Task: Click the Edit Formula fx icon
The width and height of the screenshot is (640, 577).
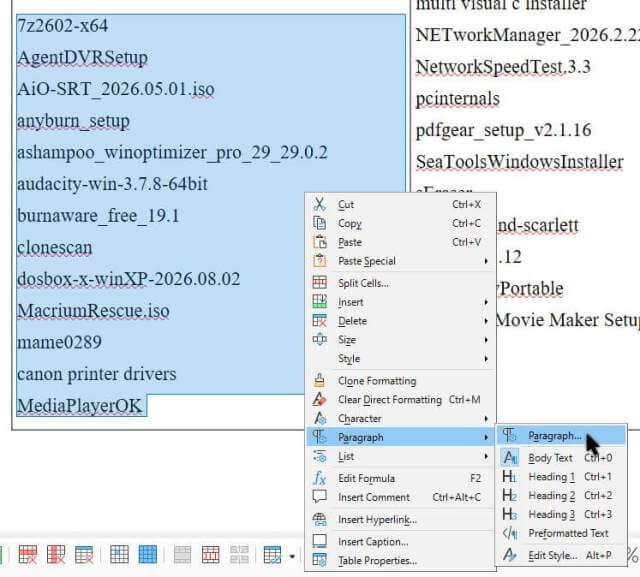Action: (320, 478)
